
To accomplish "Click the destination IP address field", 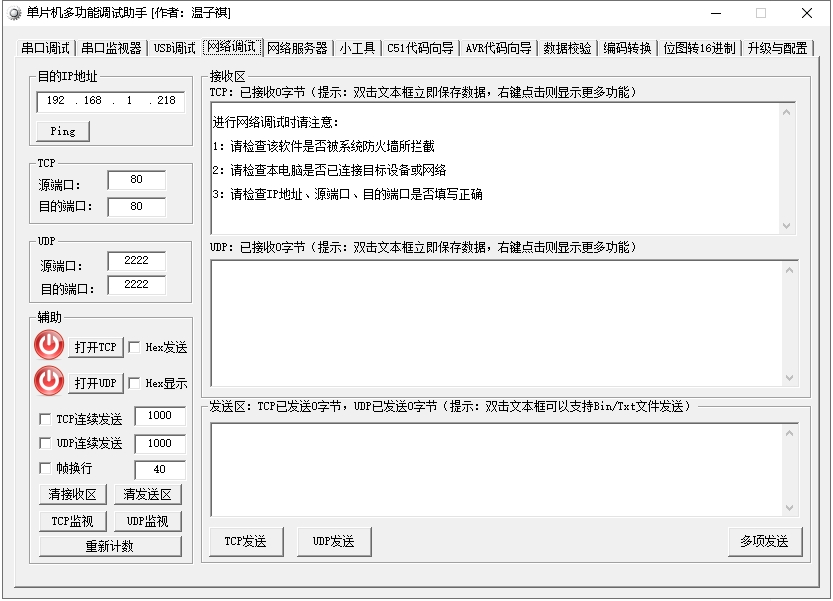I will tap(110, 101).
